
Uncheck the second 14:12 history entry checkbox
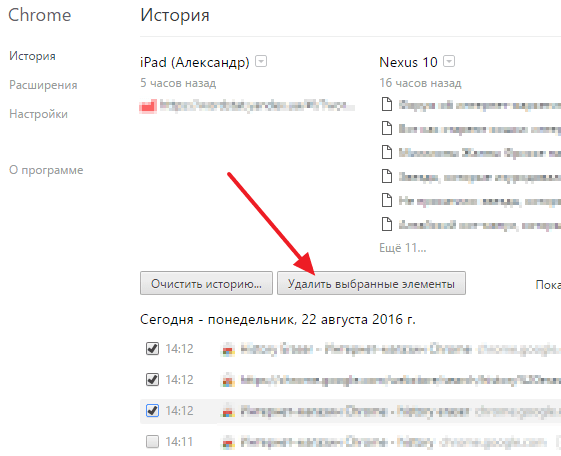point(152,379)
